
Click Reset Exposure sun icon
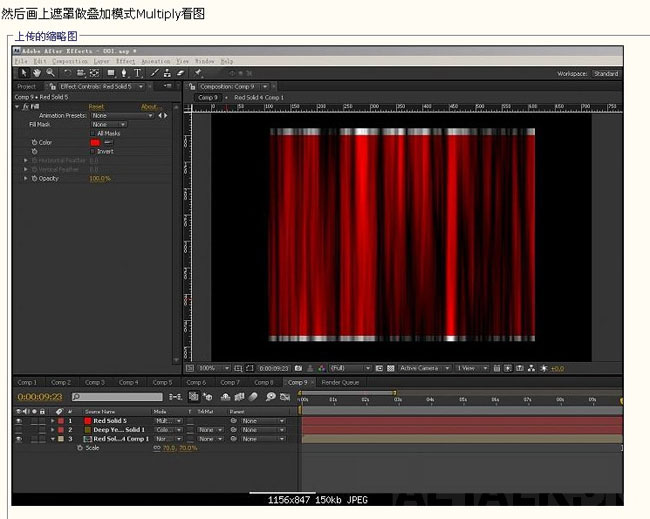544,368
